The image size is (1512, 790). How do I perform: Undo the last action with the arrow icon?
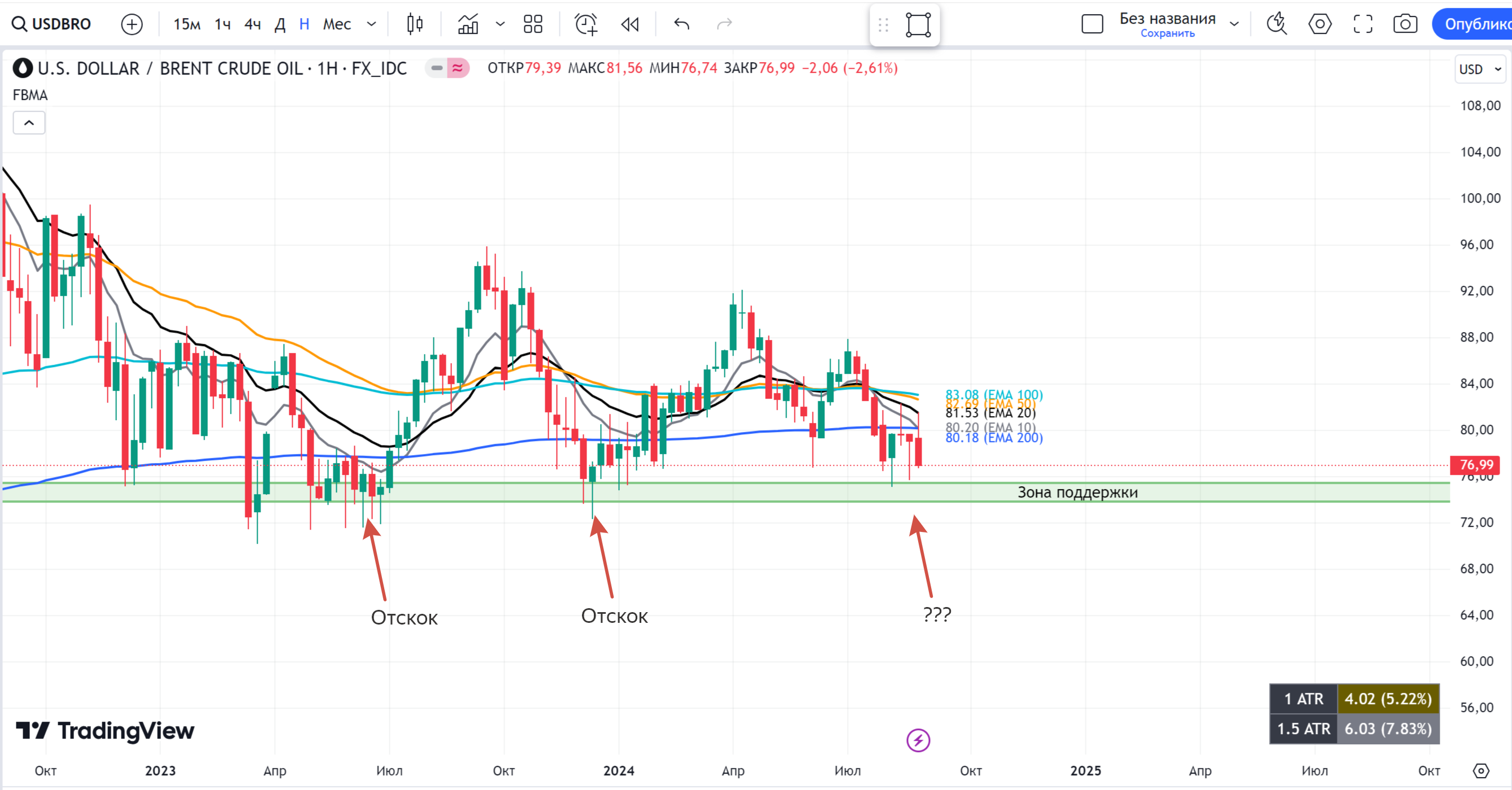click(681, 24)
